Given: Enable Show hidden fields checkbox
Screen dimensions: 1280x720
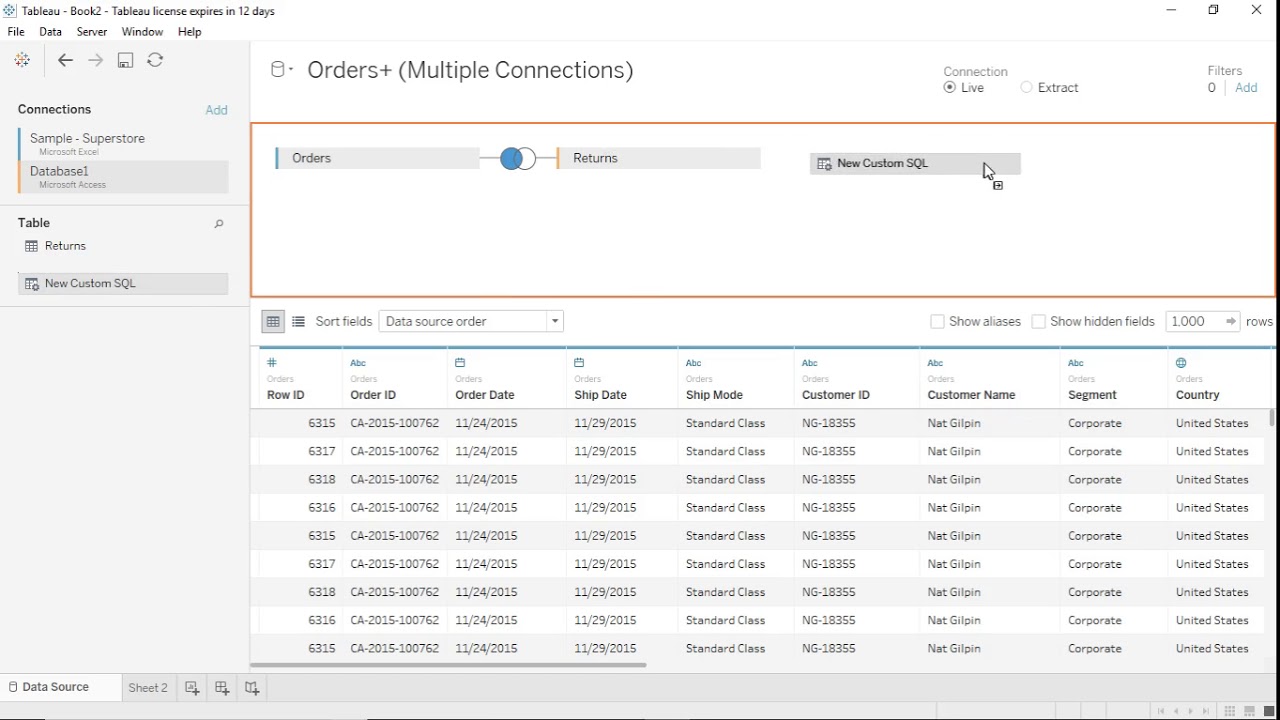Looking at the screenshot, I should (x=1038, y=322).
